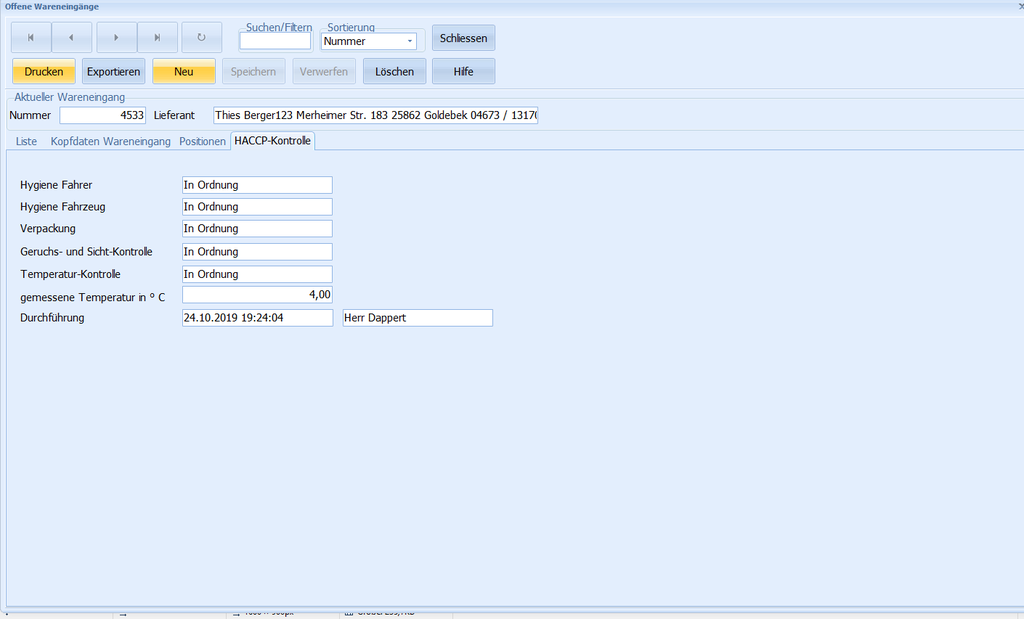
Task: Select the Positionen tab
Action: pos(202,142)
